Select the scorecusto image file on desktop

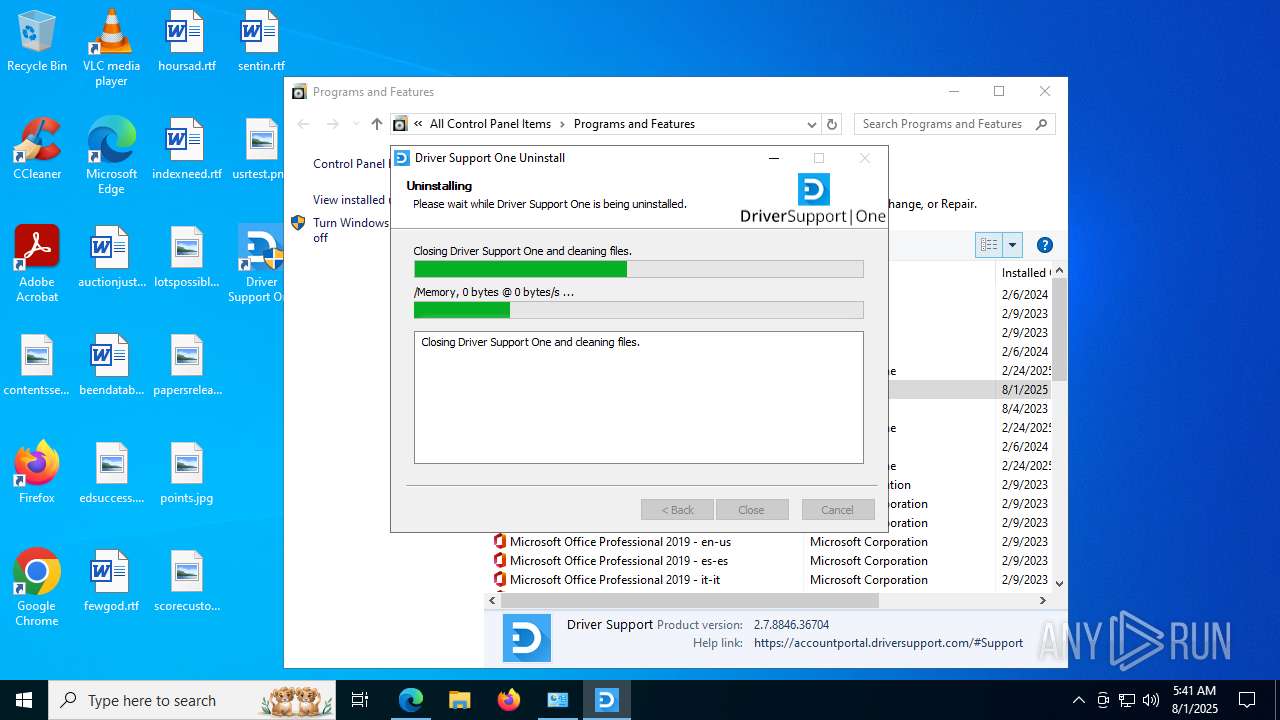pyautogui.click(x=187, y=582)
